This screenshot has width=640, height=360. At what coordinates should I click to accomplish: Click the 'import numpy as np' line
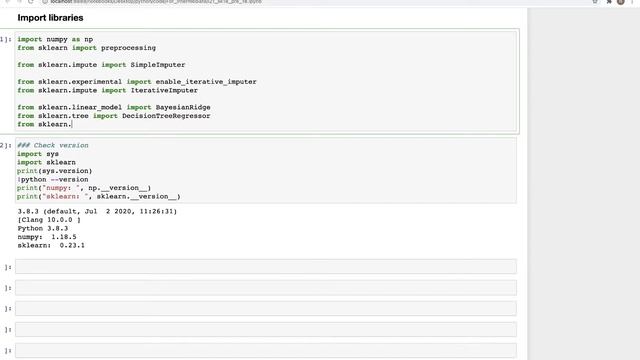coord(55,39)
